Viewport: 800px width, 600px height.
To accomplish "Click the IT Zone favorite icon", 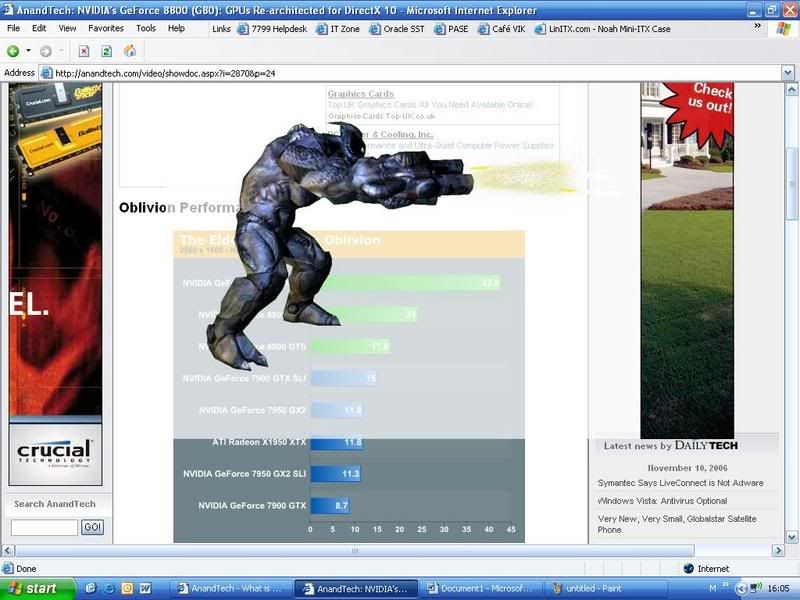I will pyautogui.click(x=321, y=29).
